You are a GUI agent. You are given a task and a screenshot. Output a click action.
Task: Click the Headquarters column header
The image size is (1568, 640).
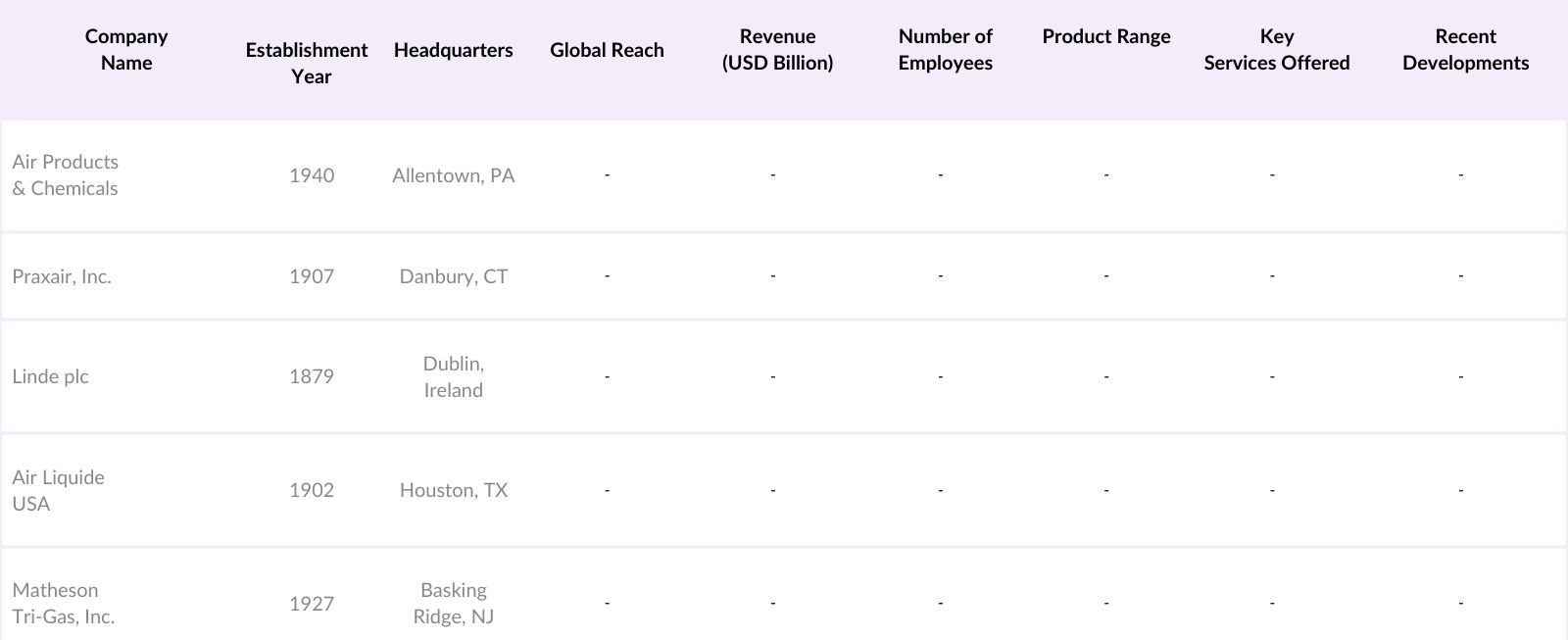(453, 50)
